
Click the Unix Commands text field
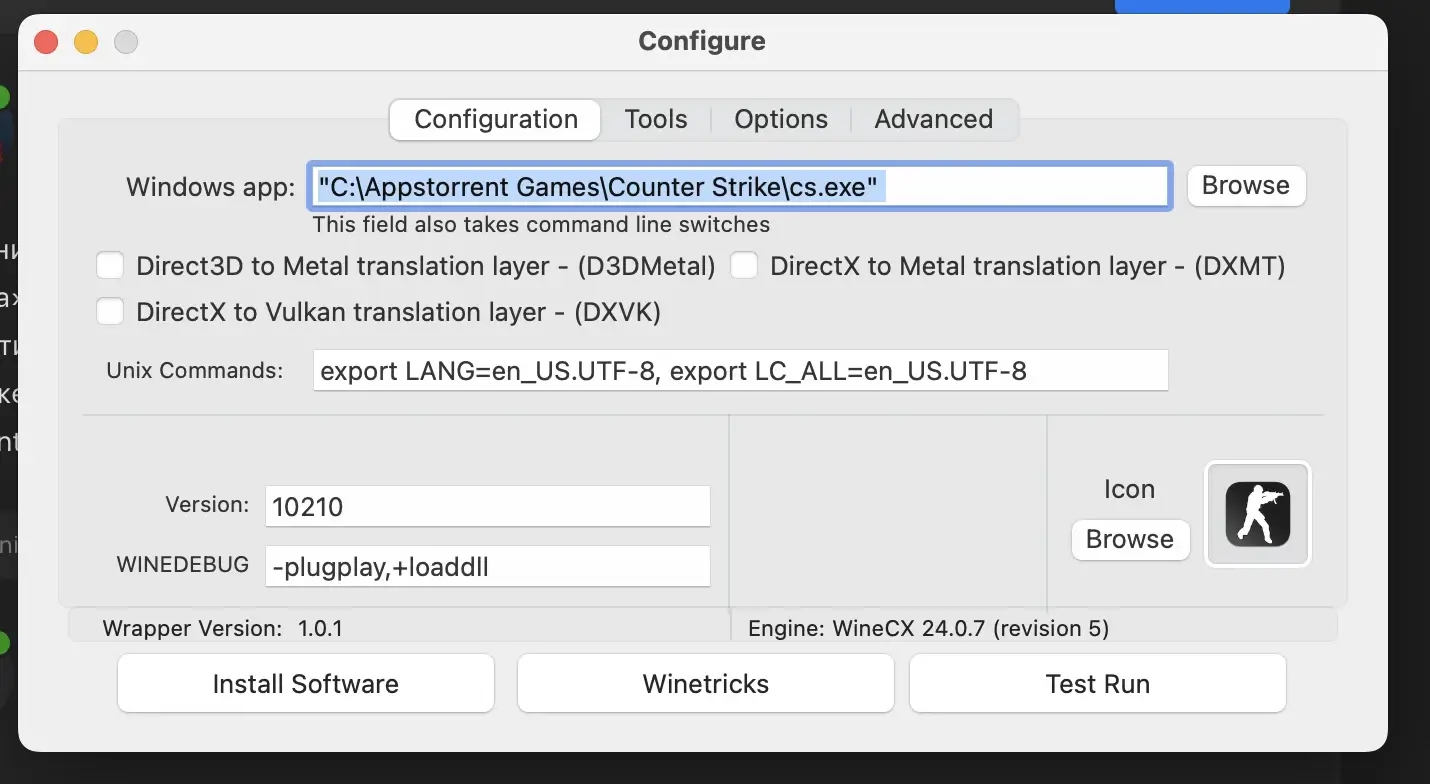click(x=741, y=371)
